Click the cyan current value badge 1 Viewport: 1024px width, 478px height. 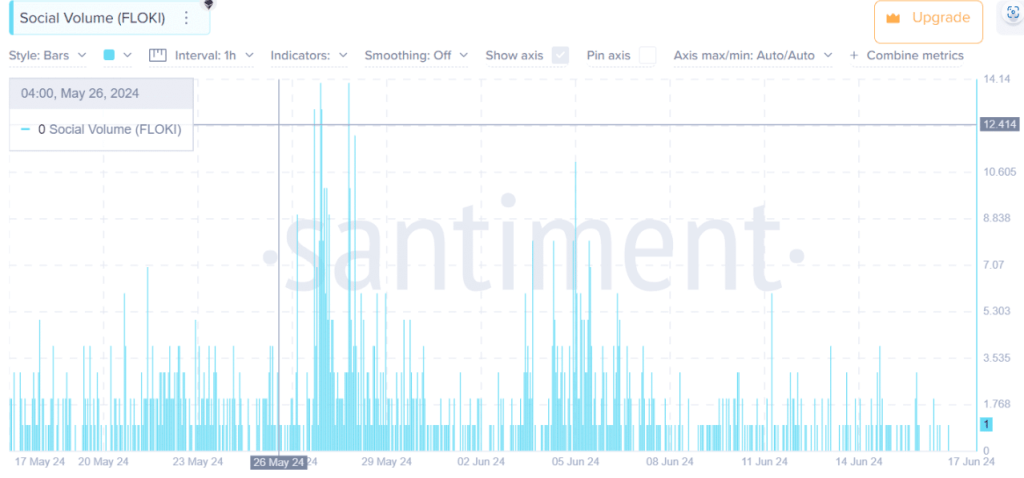coord(986,424)
